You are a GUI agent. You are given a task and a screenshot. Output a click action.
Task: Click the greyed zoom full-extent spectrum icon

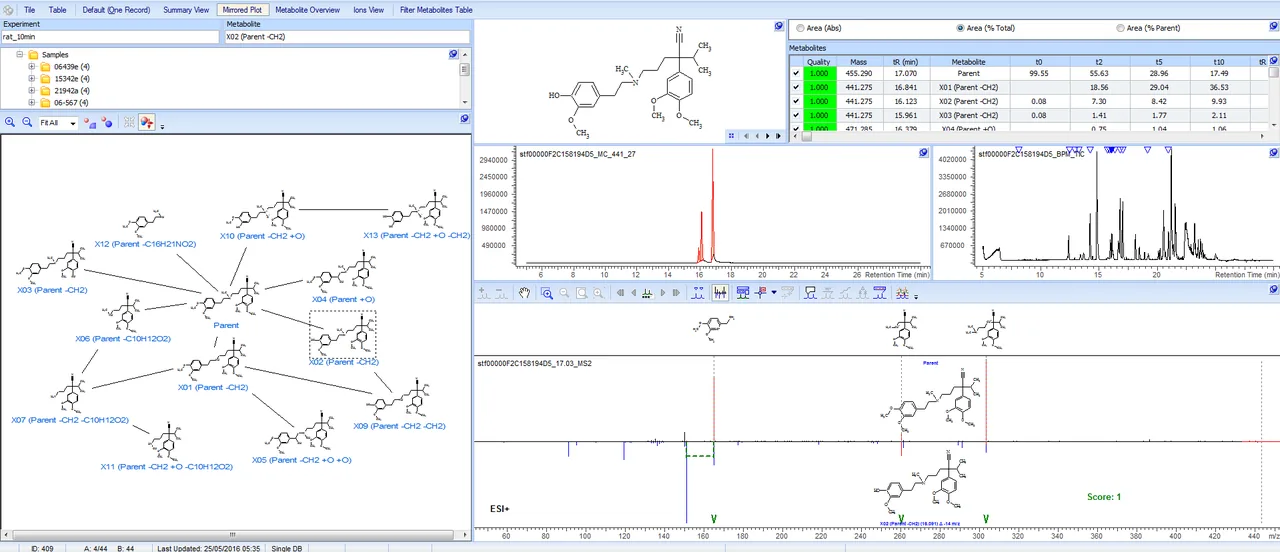click(x=581, y=293)
